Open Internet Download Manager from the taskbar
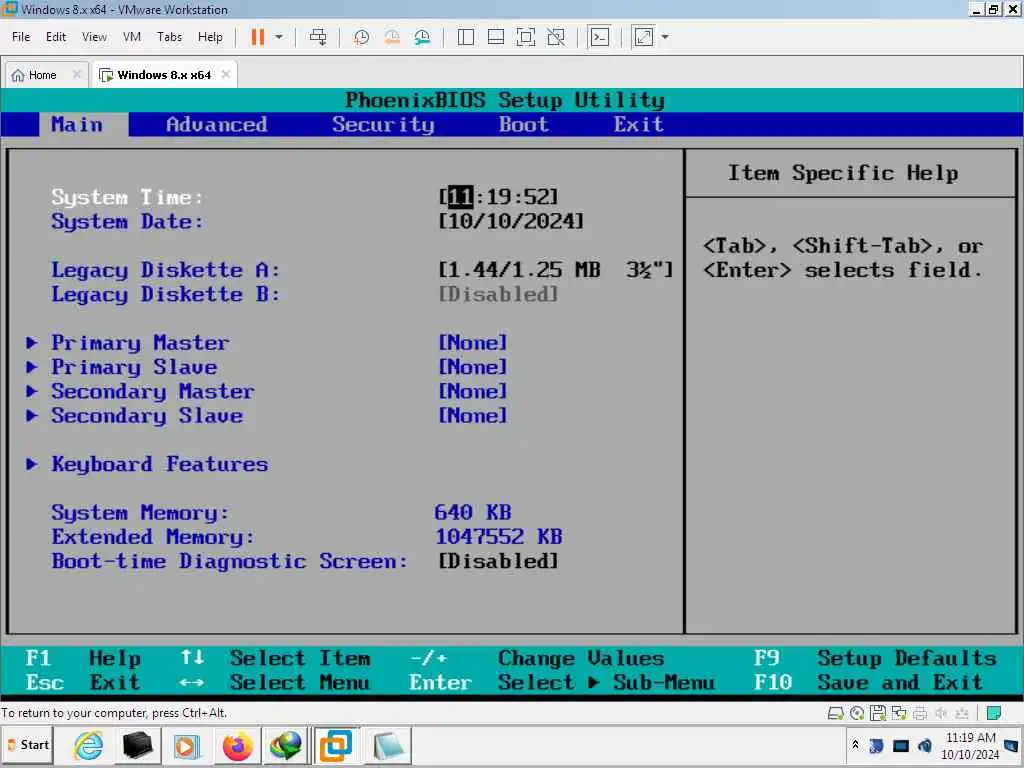The height and width of the screenshot is (768, 1024). [x=285, y=746]
